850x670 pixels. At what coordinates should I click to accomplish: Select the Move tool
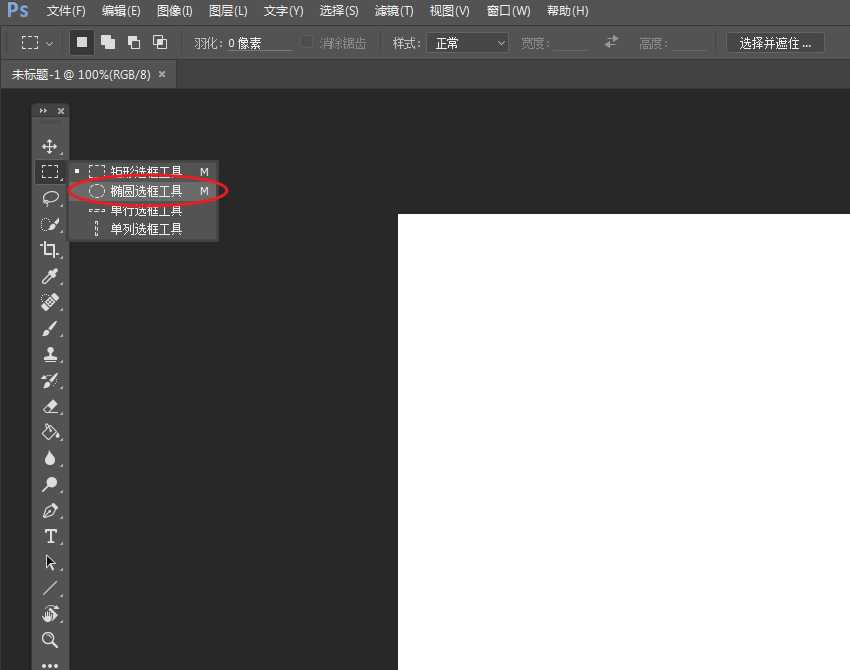[x=51, y=145]
